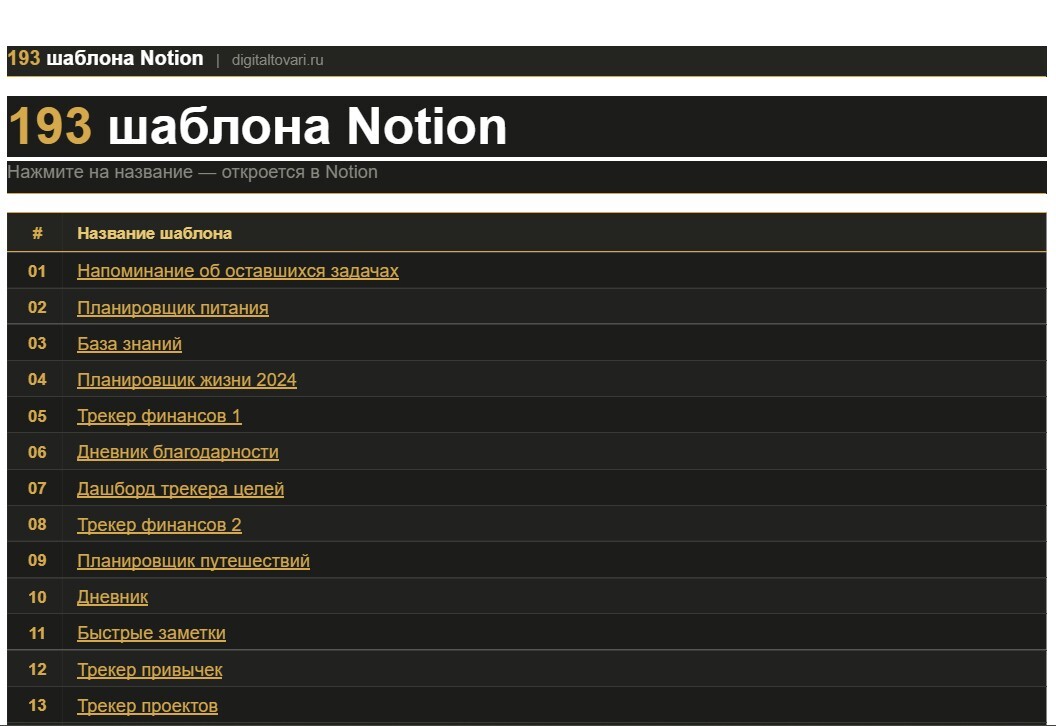
Task: Open the 'Дневник благодарности' template link
Action: [178, 452]
